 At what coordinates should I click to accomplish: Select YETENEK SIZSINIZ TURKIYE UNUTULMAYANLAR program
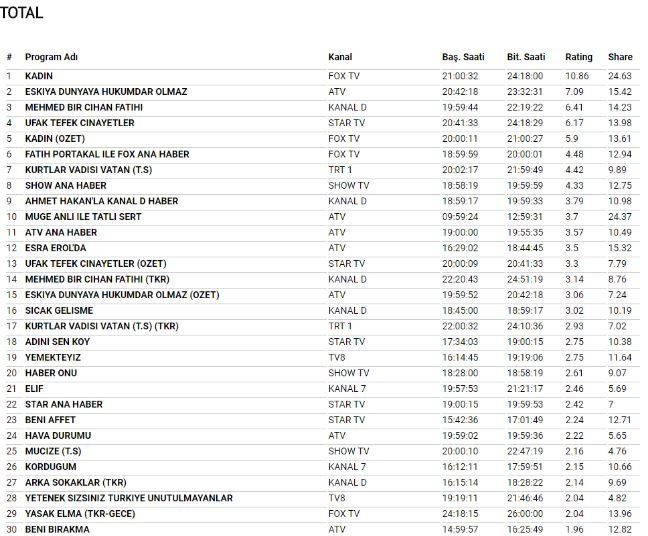[x=129, y=498]
